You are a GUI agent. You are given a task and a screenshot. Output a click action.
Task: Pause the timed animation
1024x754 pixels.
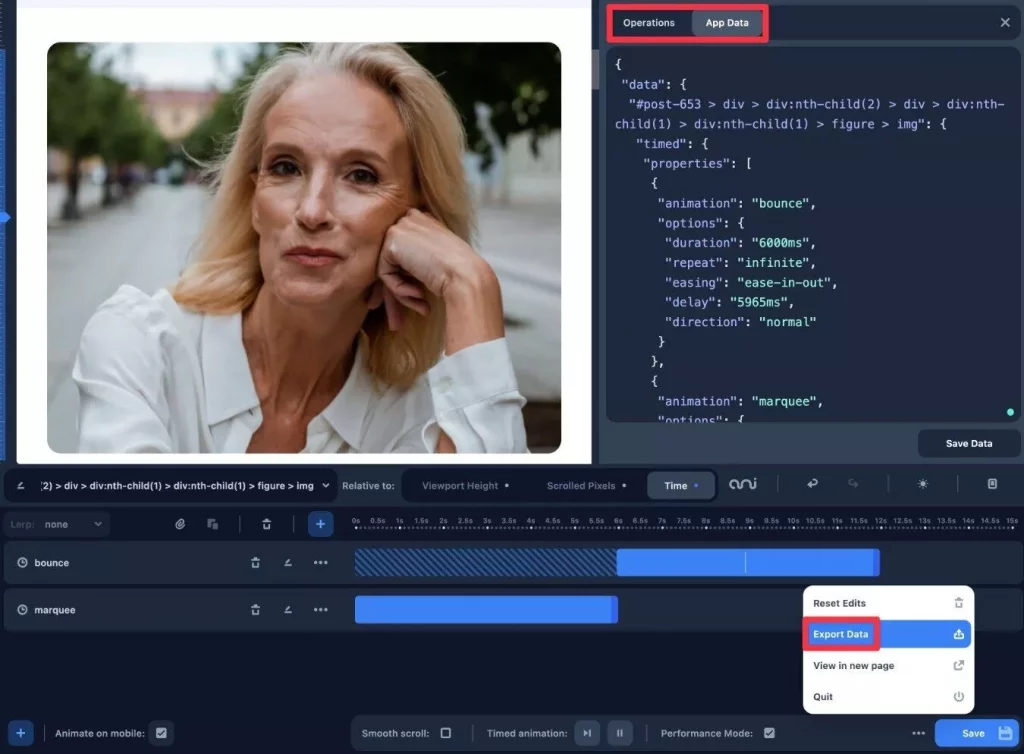(x=619, y=733)
